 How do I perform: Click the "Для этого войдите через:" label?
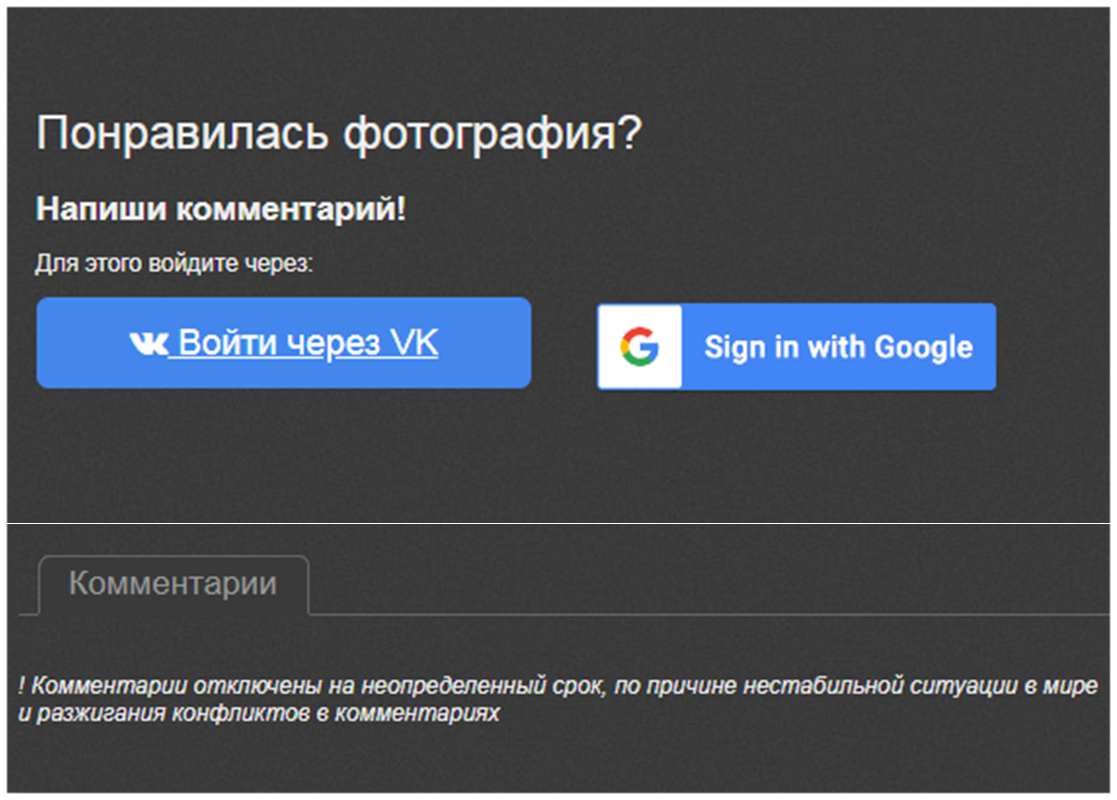[174, 264]
